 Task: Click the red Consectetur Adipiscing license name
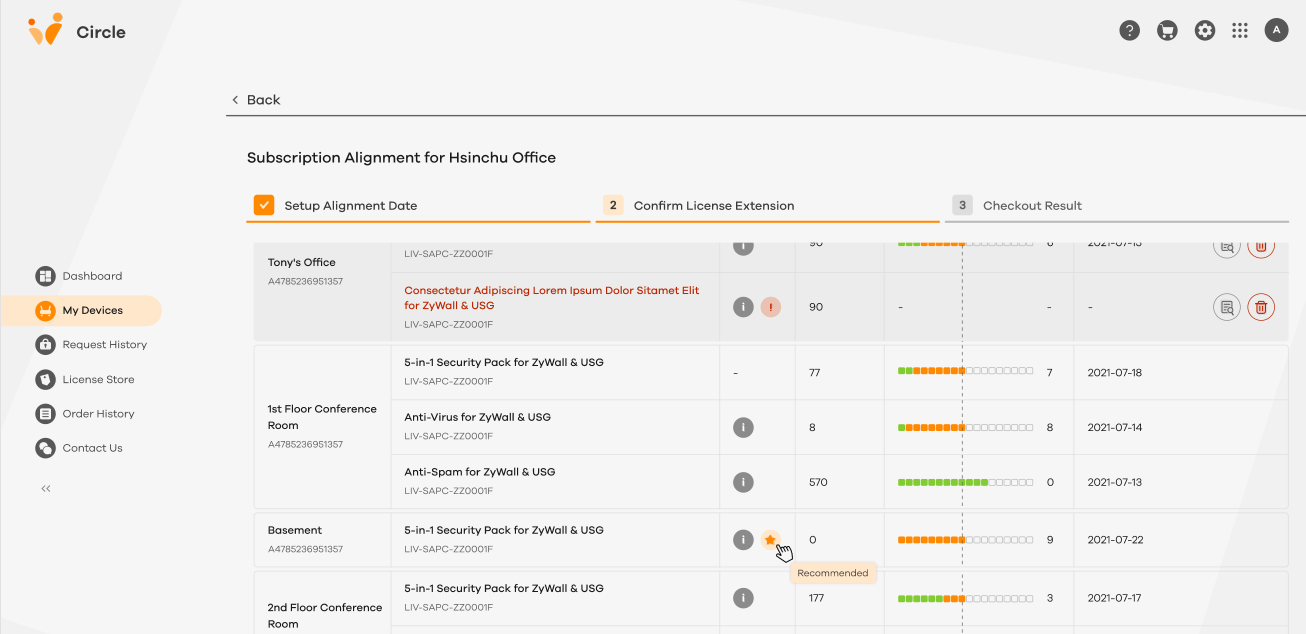click(x=552, y=298)
